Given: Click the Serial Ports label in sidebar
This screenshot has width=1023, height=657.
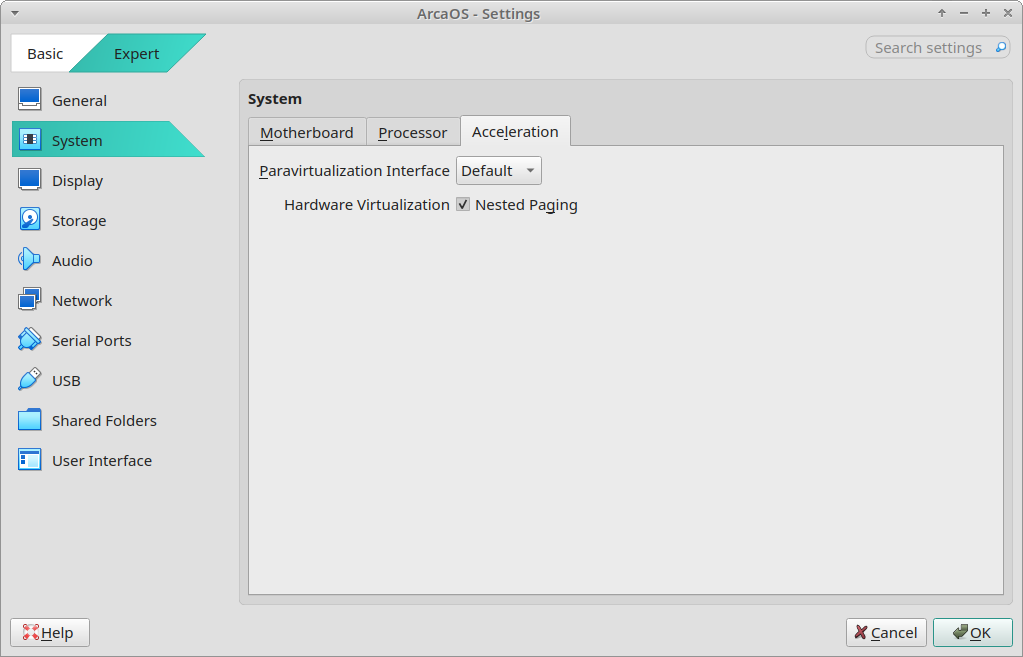Looking at the screenshot, I should pyautogui.click(x=91, y=341).
